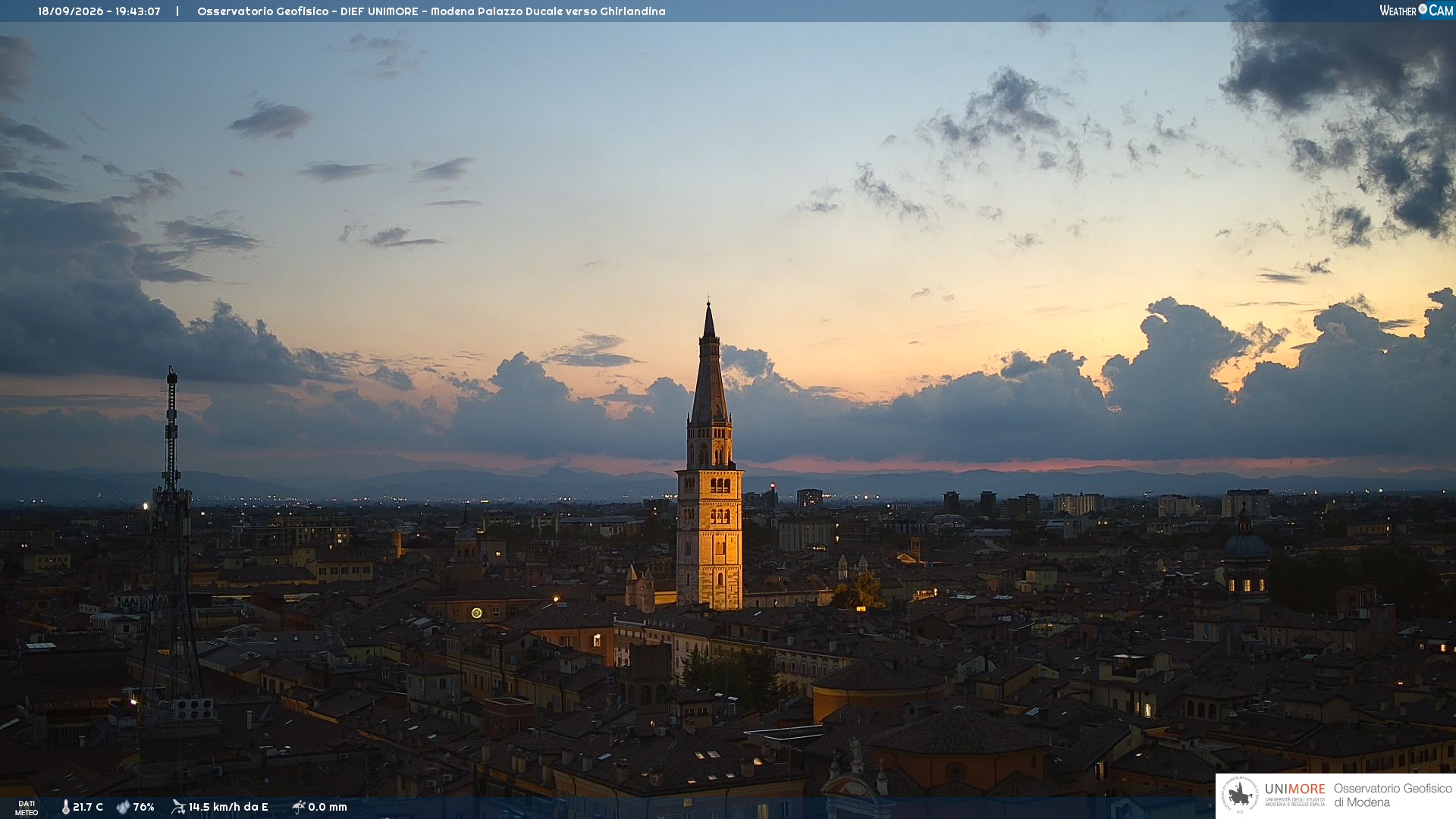
Task: Select the 76% humidity reading
Action: pos(143,807)
